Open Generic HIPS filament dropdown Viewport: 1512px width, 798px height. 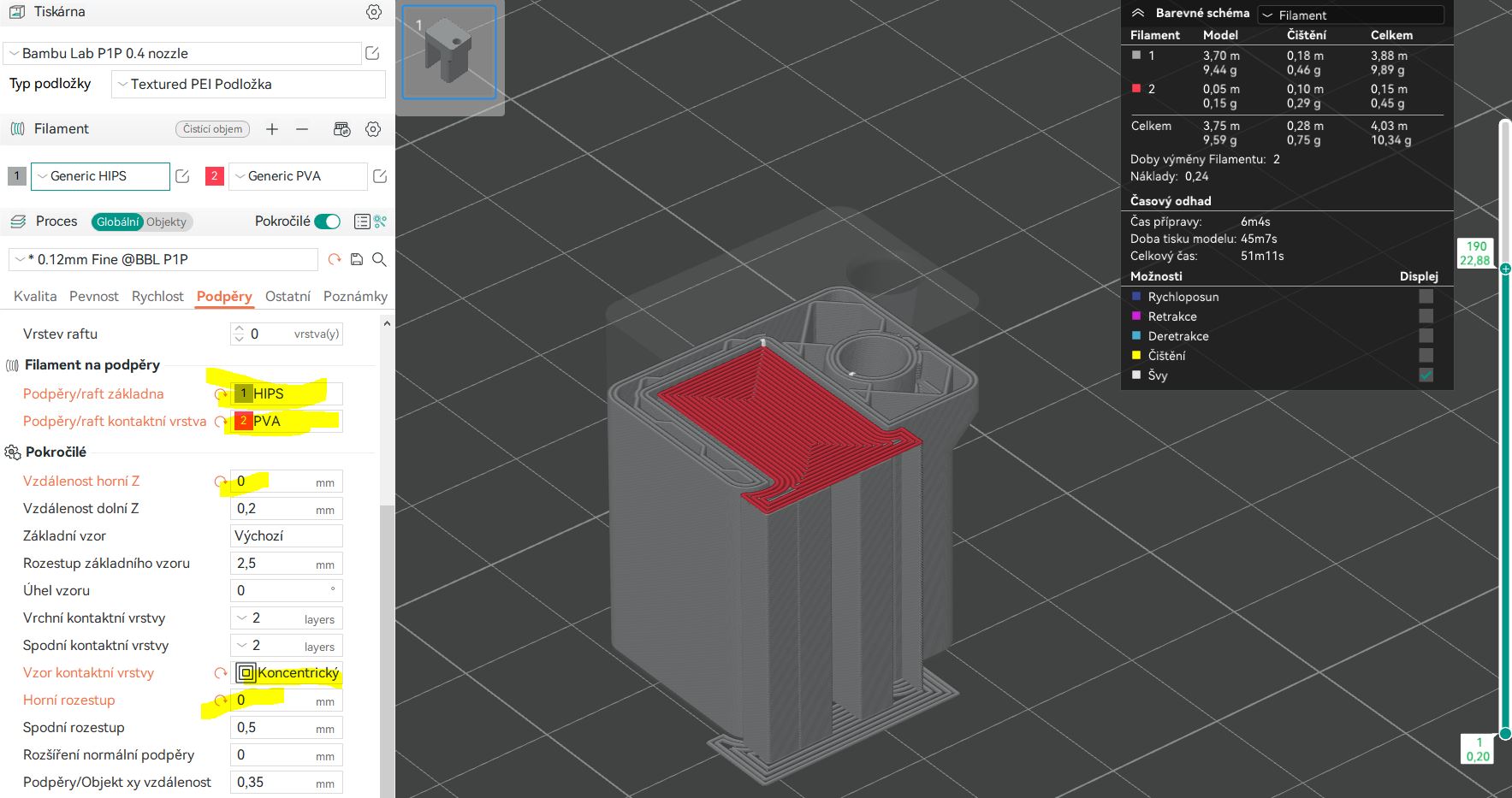point(100,176)
